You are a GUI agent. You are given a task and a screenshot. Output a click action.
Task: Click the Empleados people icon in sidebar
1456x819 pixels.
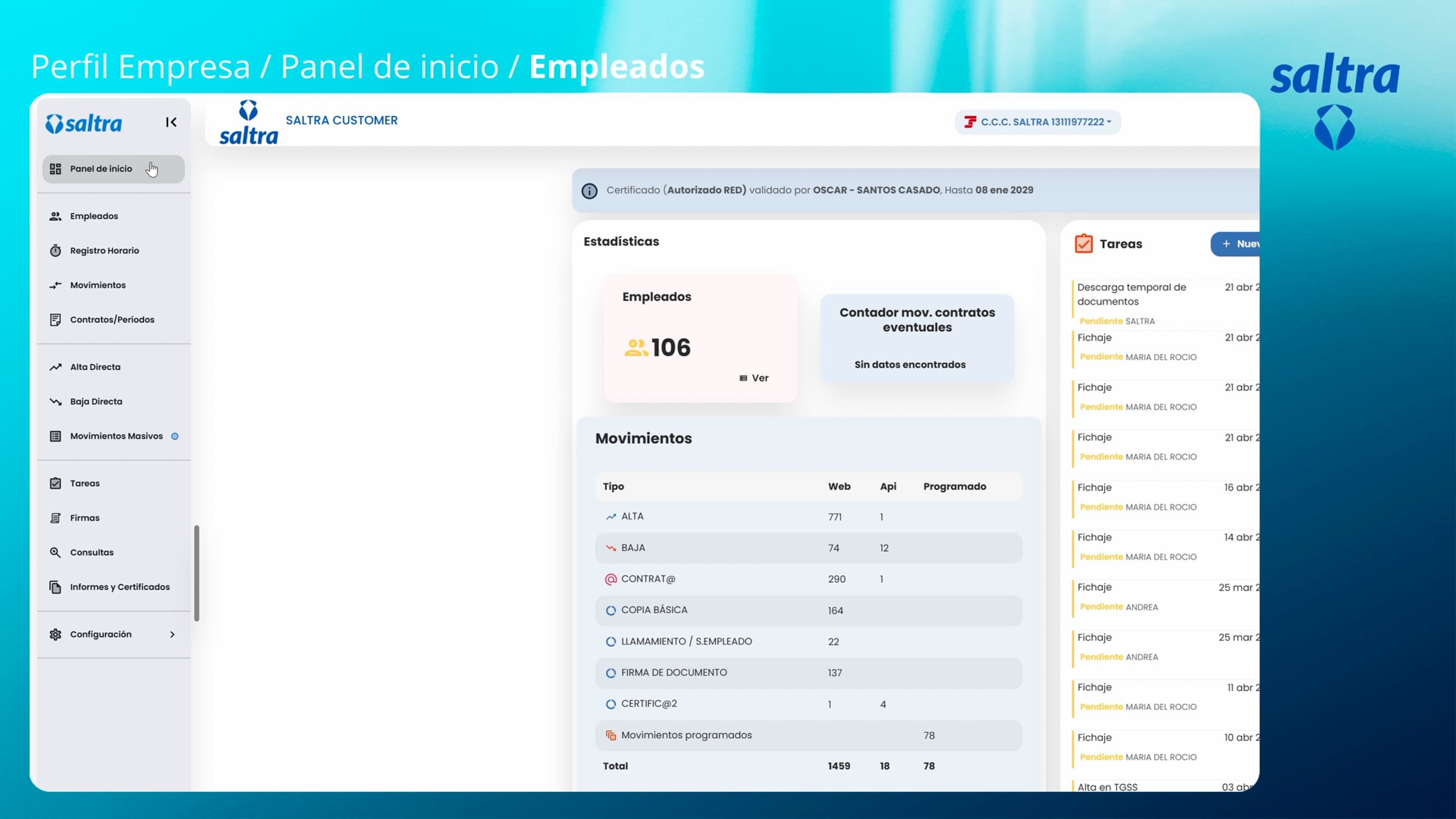pyautogui.click(x=55, y=216)
